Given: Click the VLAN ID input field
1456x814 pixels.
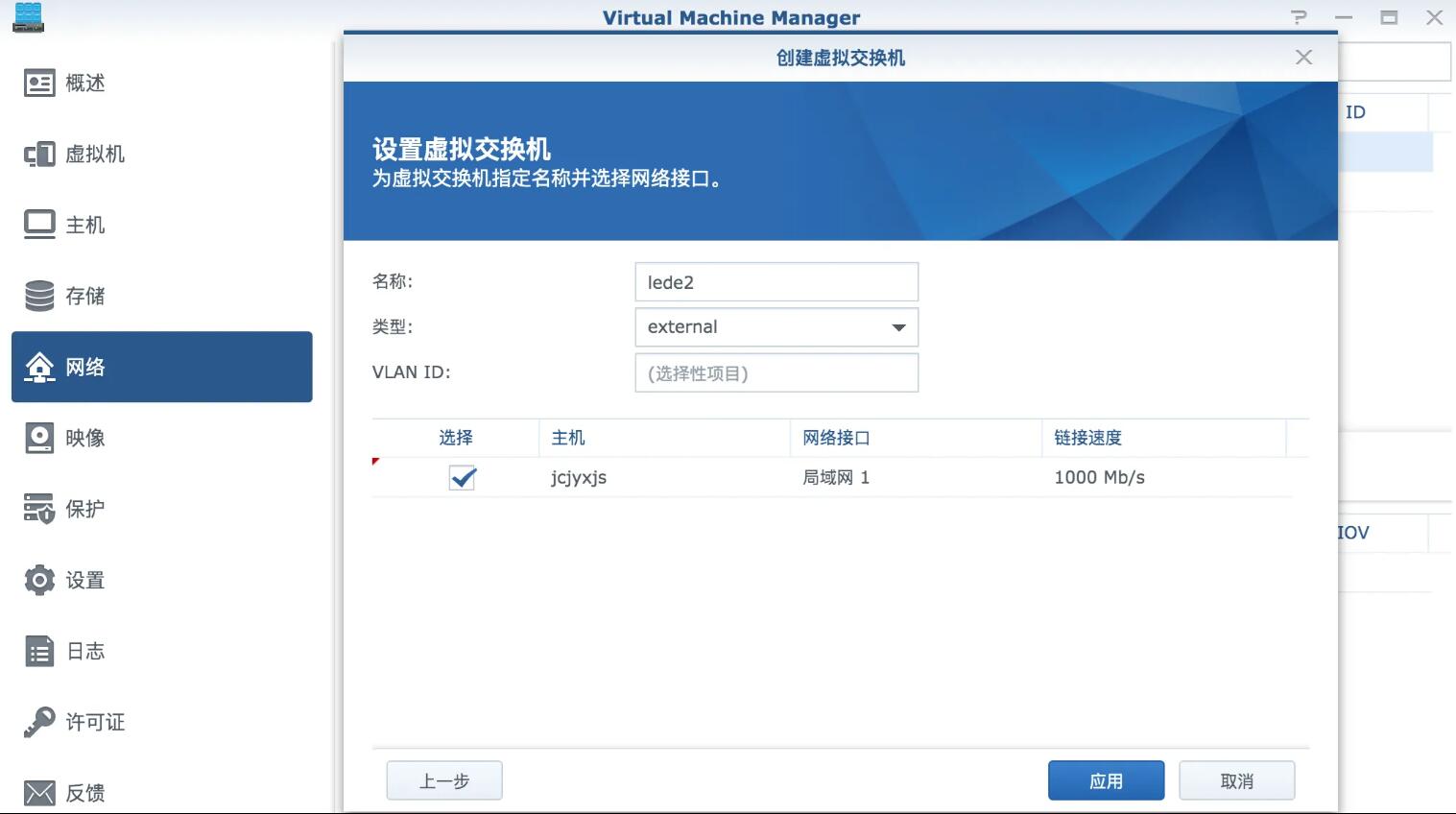Looking at the screenshot, I should point(776,373).
